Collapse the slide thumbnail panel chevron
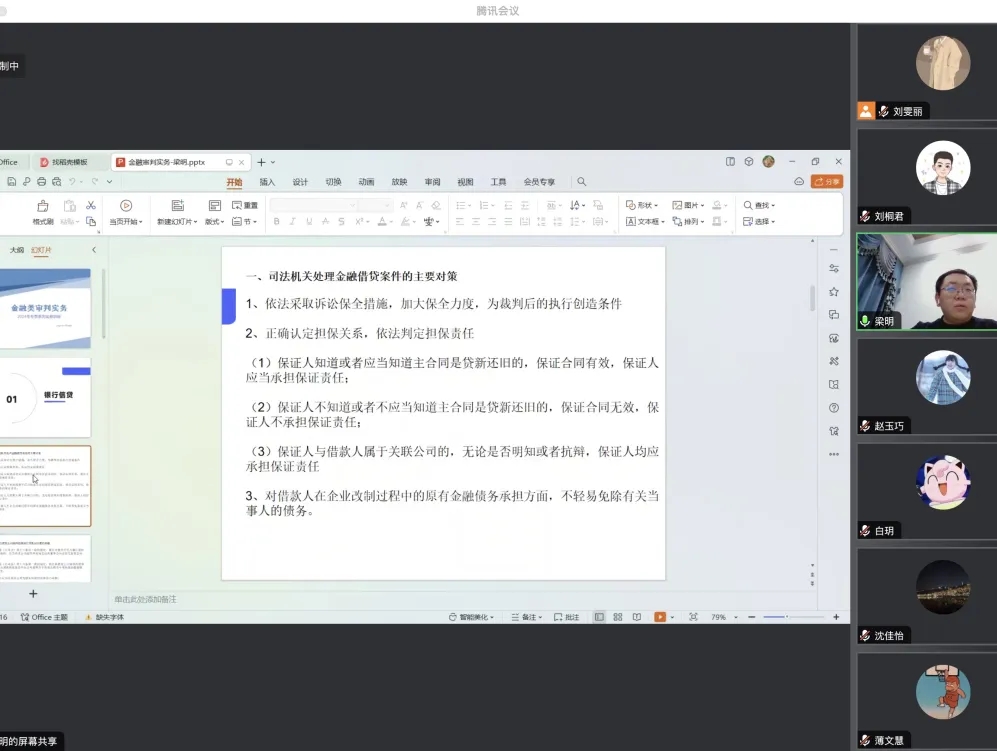 pyautogui.click(x=94, y=250)
